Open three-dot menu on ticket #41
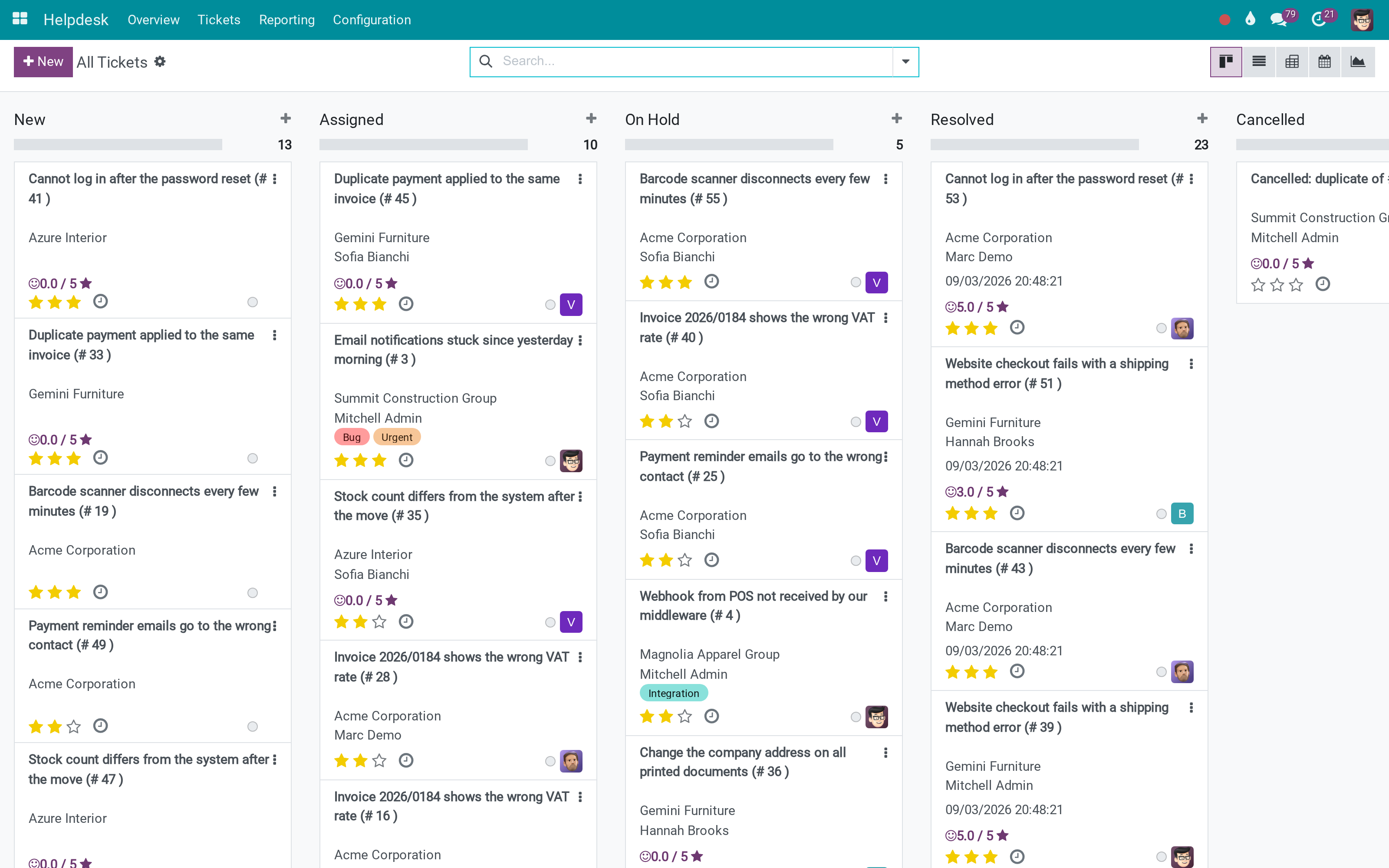The width and height of the screenshot is (1389, 868). click(x=275, y=179)
